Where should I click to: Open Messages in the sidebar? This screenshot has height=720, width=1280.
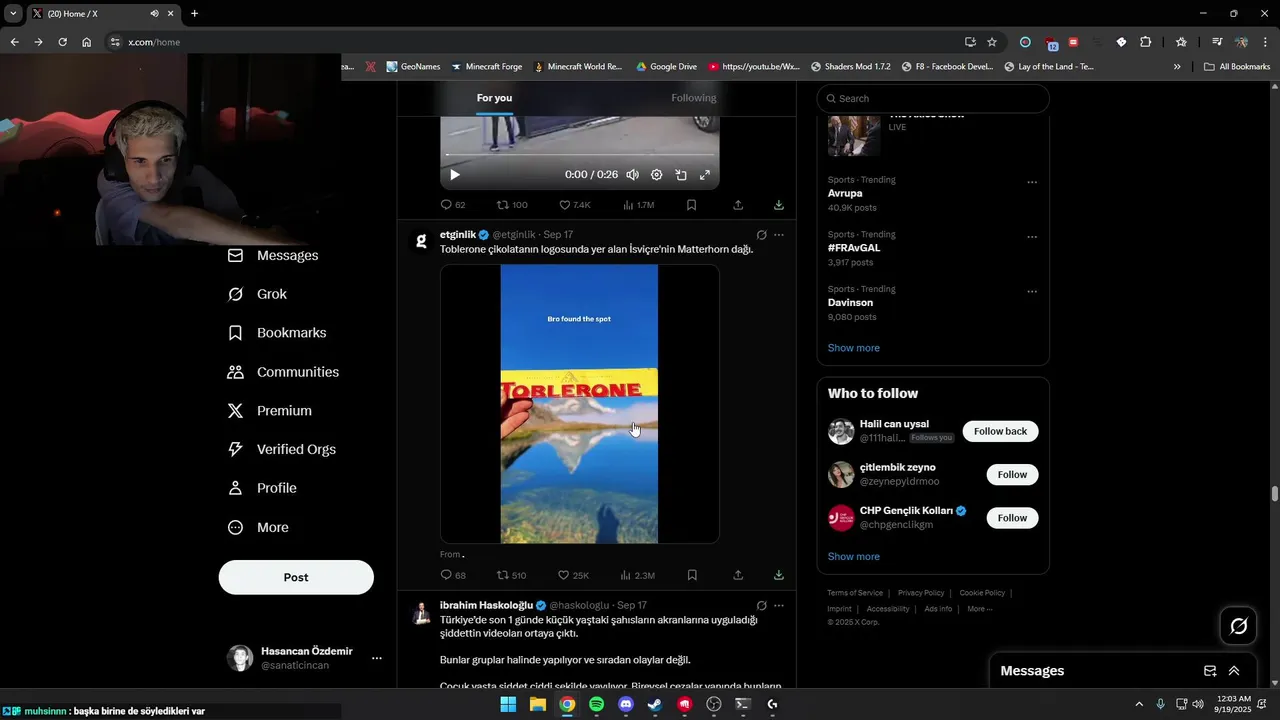pos(273,255)
